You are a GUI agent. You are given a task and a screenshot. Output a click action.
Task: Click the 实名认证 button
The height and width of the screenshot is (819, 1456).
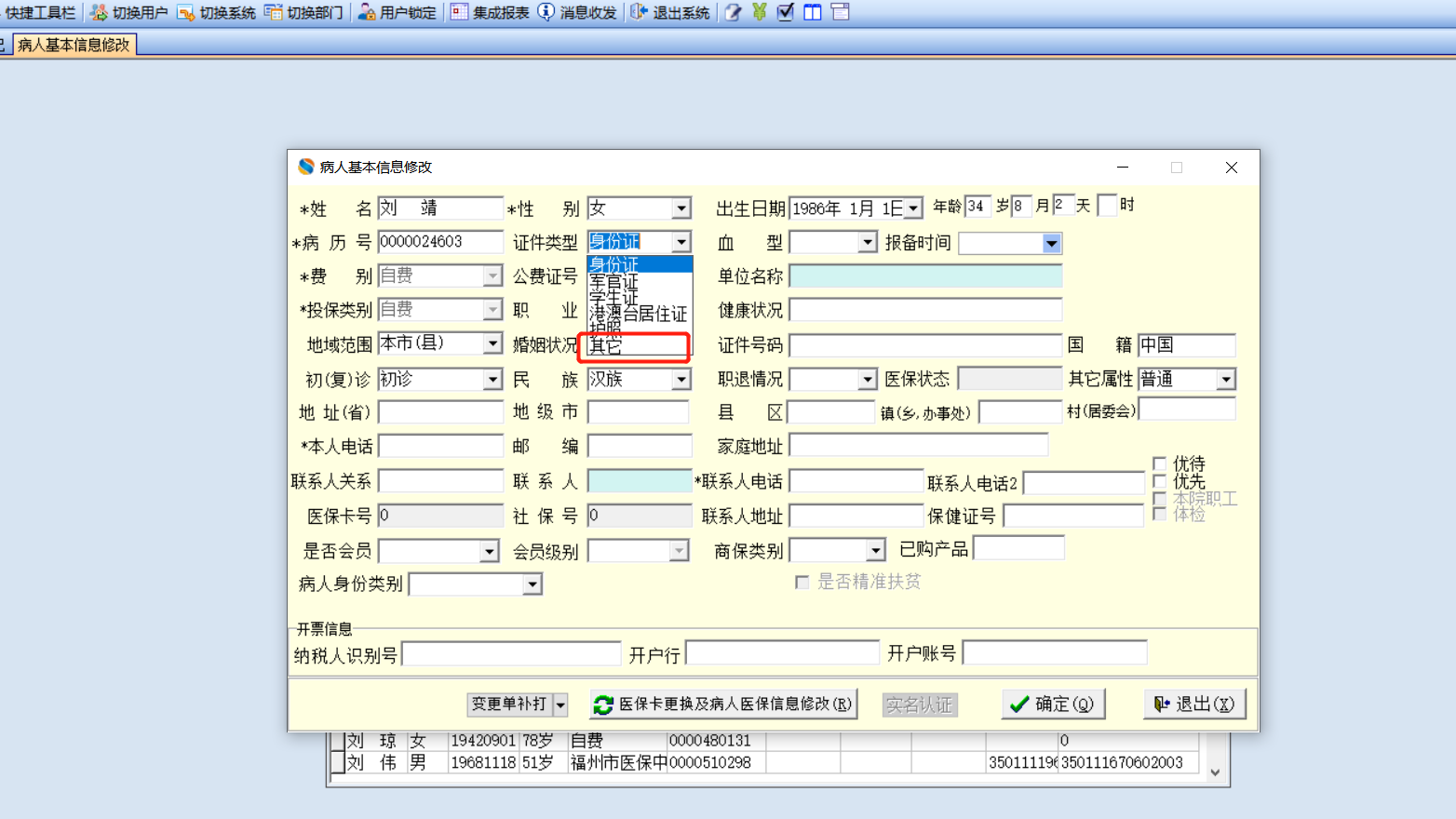point(920,705)
